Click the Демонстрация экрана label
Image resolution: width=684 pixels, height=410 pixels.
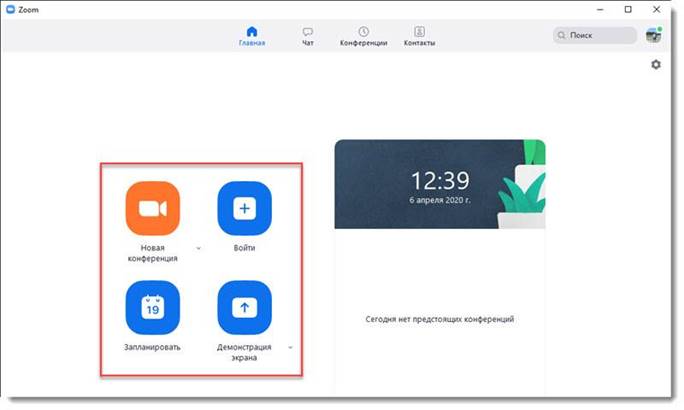(x=244, y=352)
